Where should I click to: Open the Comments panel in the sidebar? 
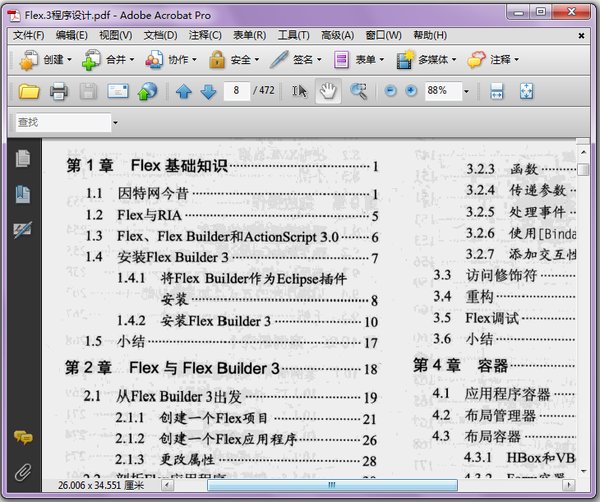pyautogui.click(x=23, y=437)
